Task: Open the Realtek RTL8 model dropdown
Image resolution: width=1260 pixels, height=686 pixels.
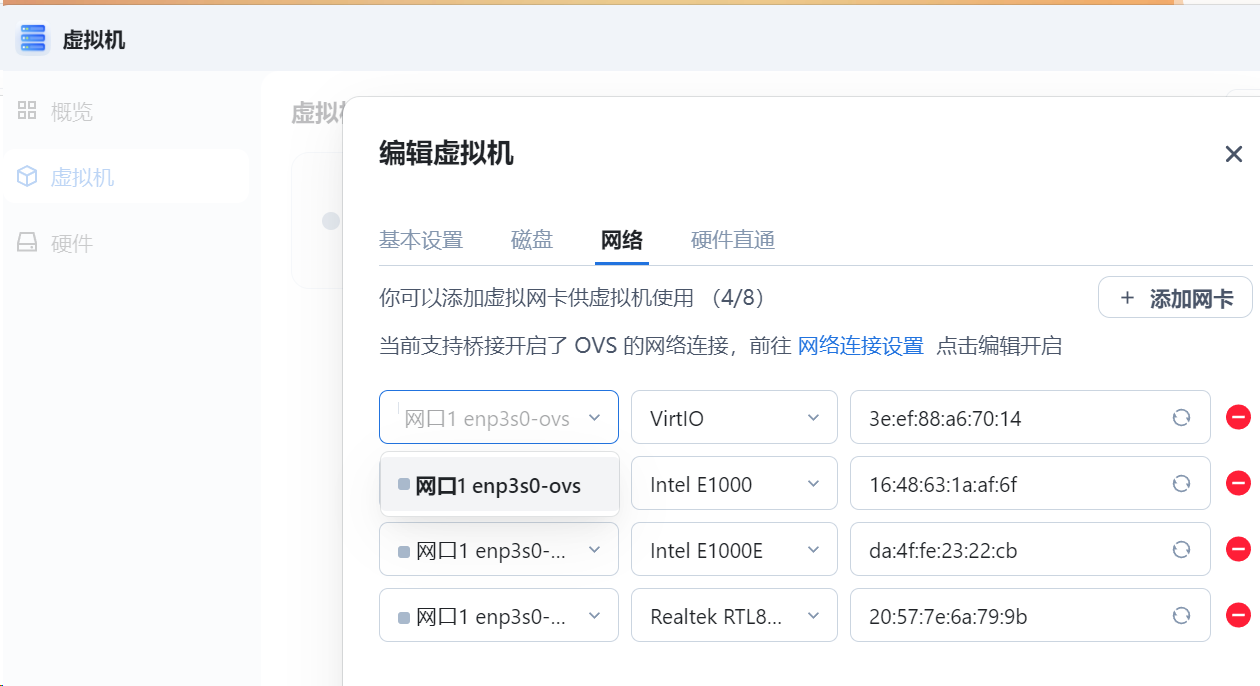Action: point(733,616)
